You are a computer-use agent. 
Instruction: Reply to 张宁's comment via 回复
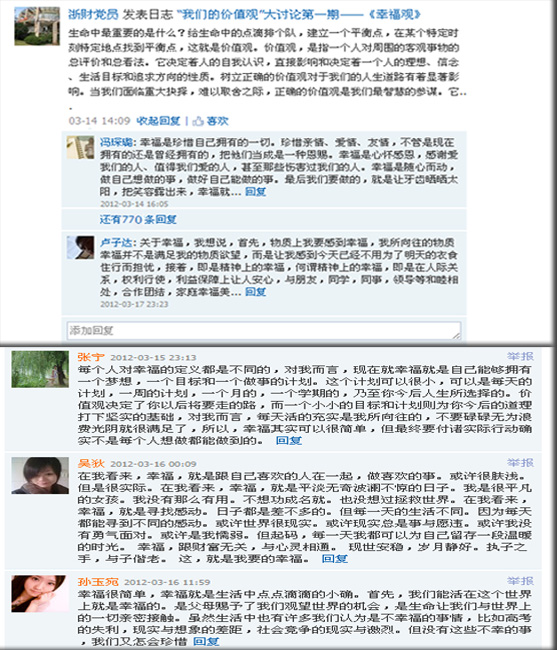pyautogui.click(x=289, y=441)
